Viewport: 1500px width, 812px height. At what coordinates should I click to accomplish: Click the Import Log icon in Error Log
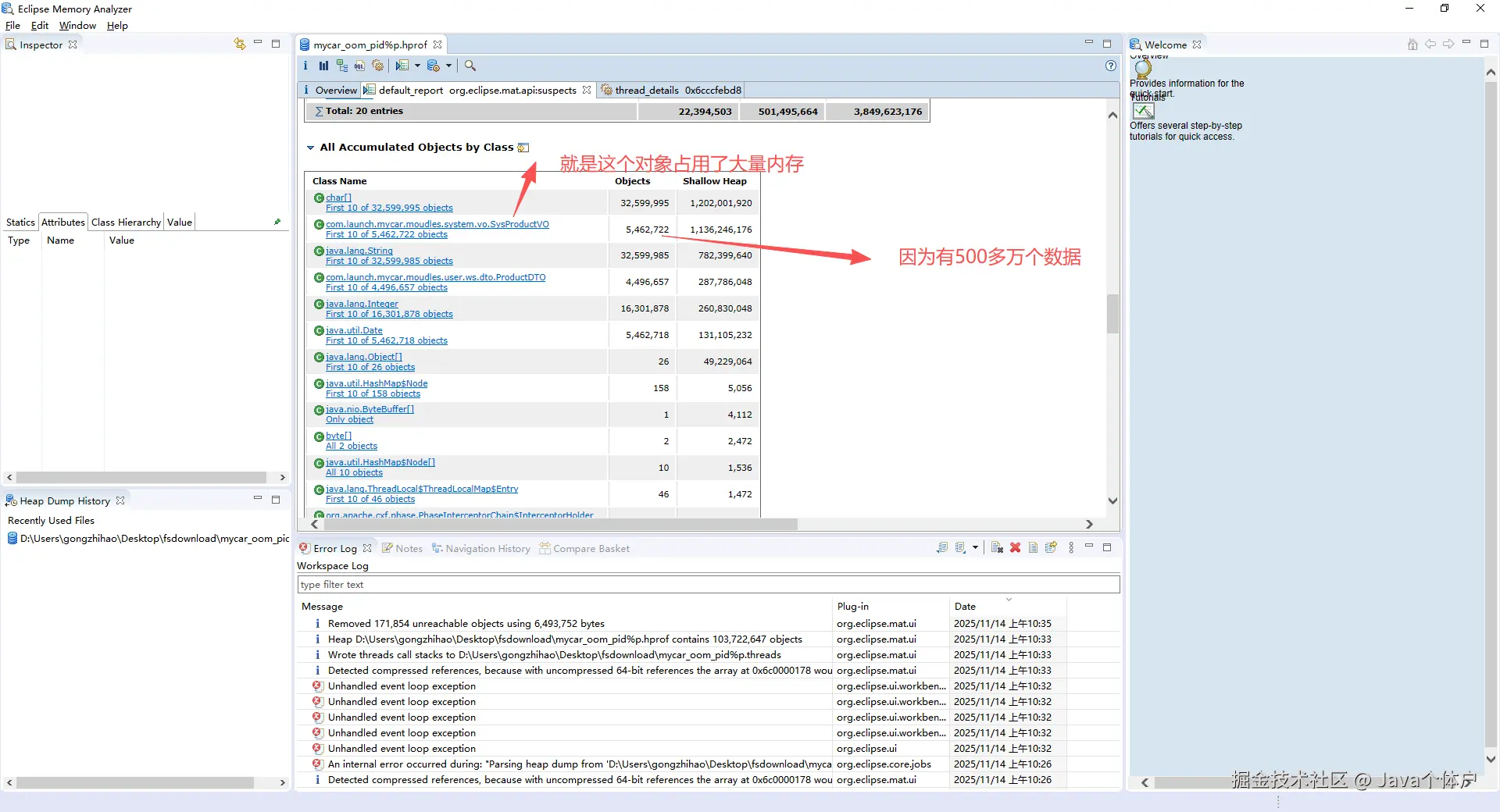click(x=960, y=547)
